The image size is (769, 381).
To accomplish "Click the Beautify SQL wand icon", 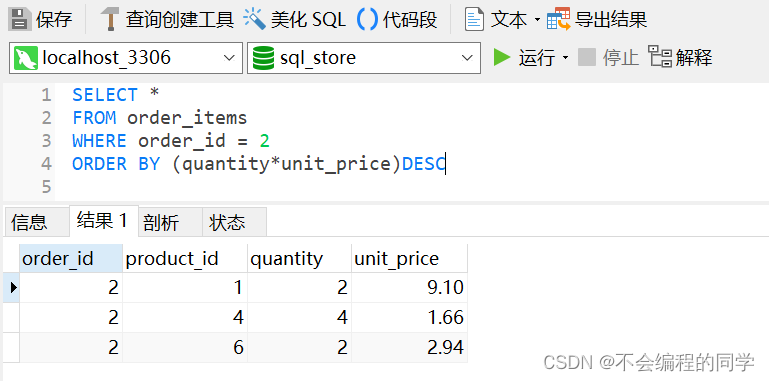I will coord(254,19).
